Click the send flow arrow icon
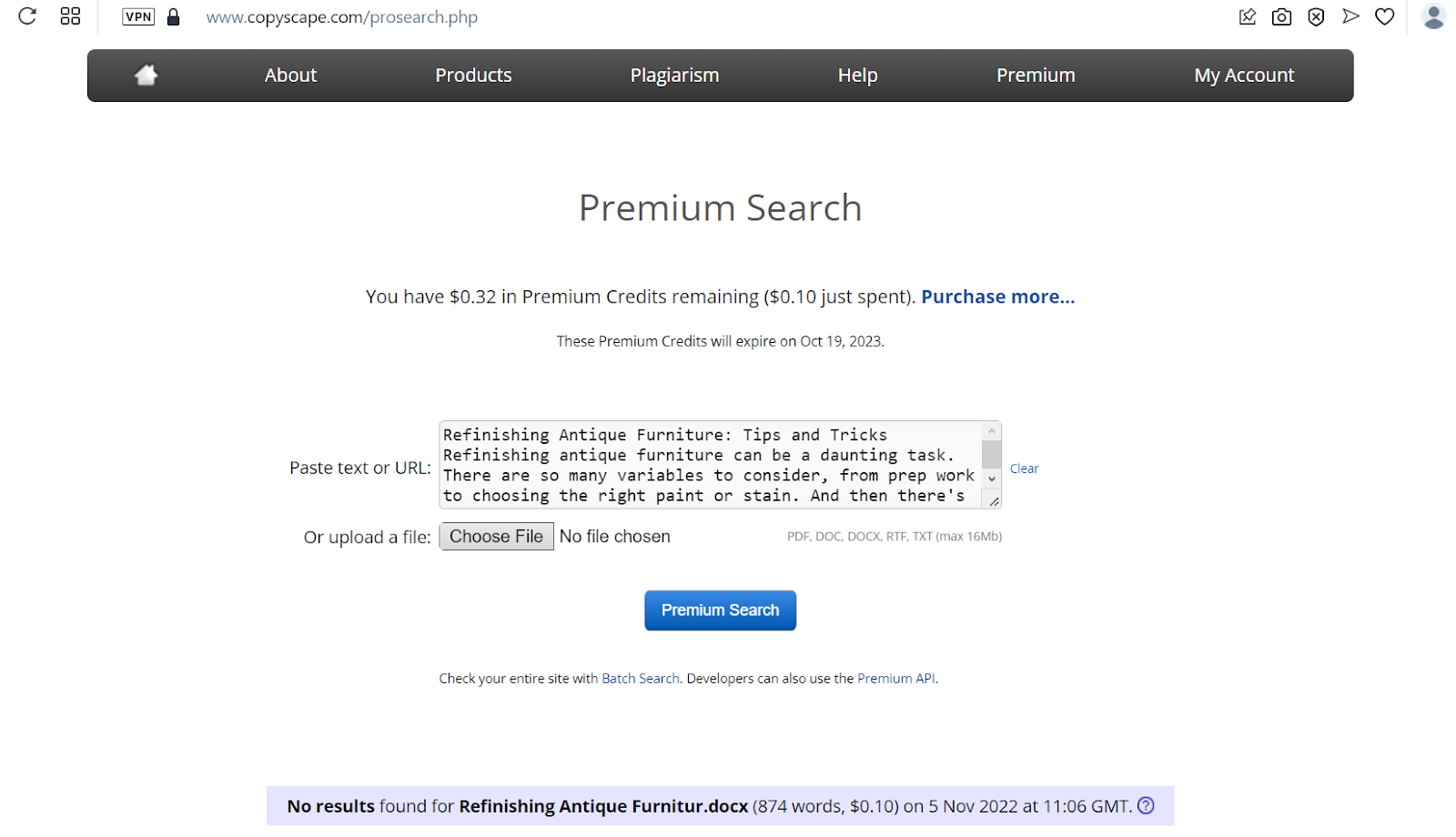 point(1350,16)
